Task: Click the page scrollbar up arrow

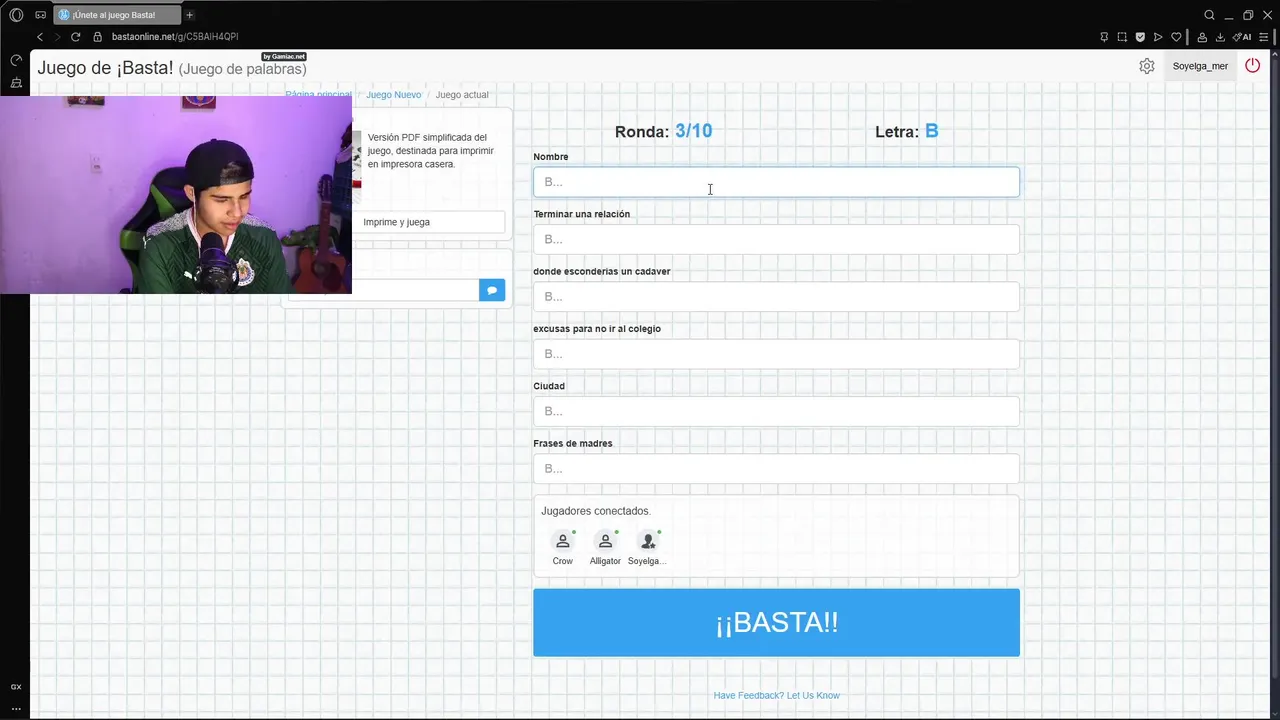Action: [x=1275, y=55]
